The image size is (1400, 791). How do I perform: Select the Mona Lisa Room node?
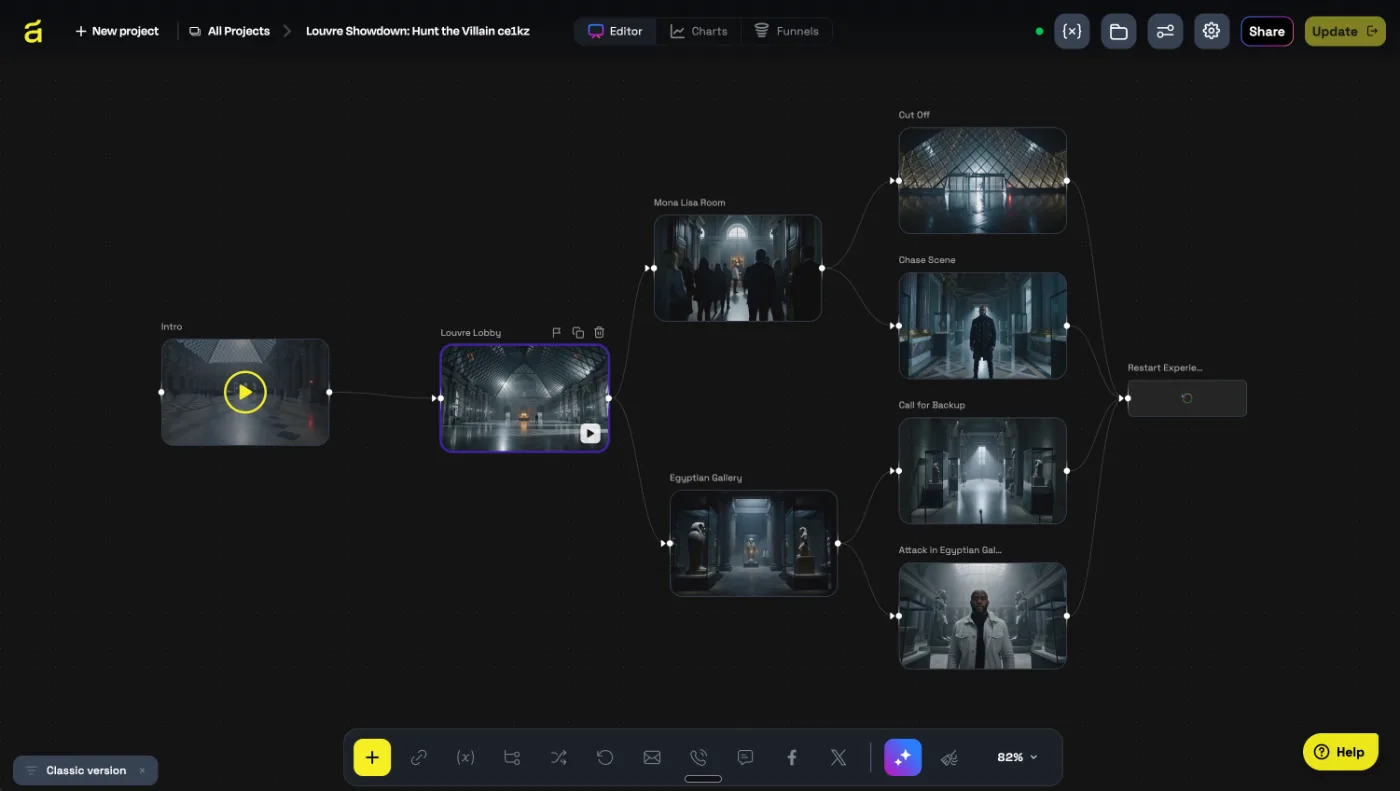tap(738, 268)
